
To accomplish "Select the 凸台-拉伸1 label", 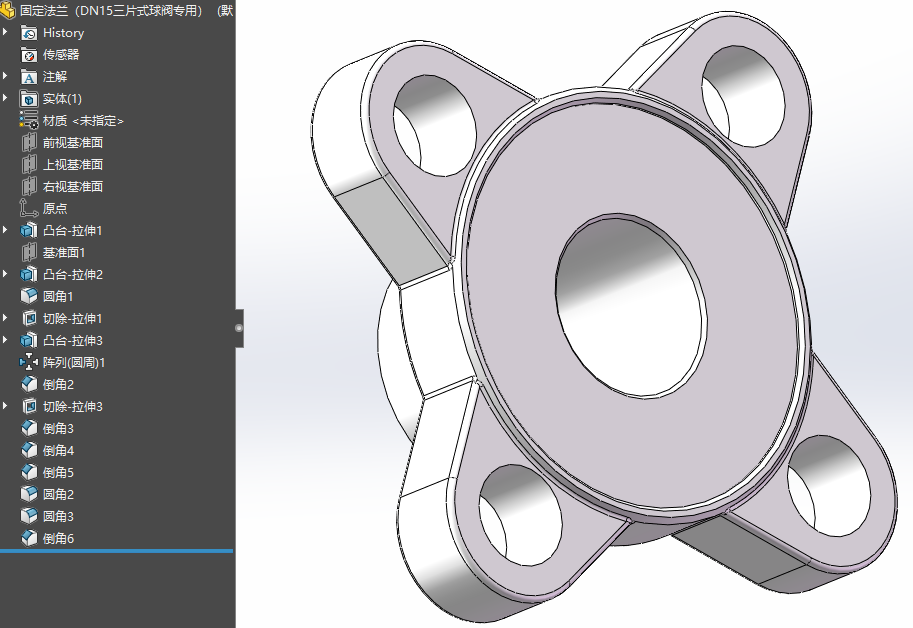I will pos(73,231).
